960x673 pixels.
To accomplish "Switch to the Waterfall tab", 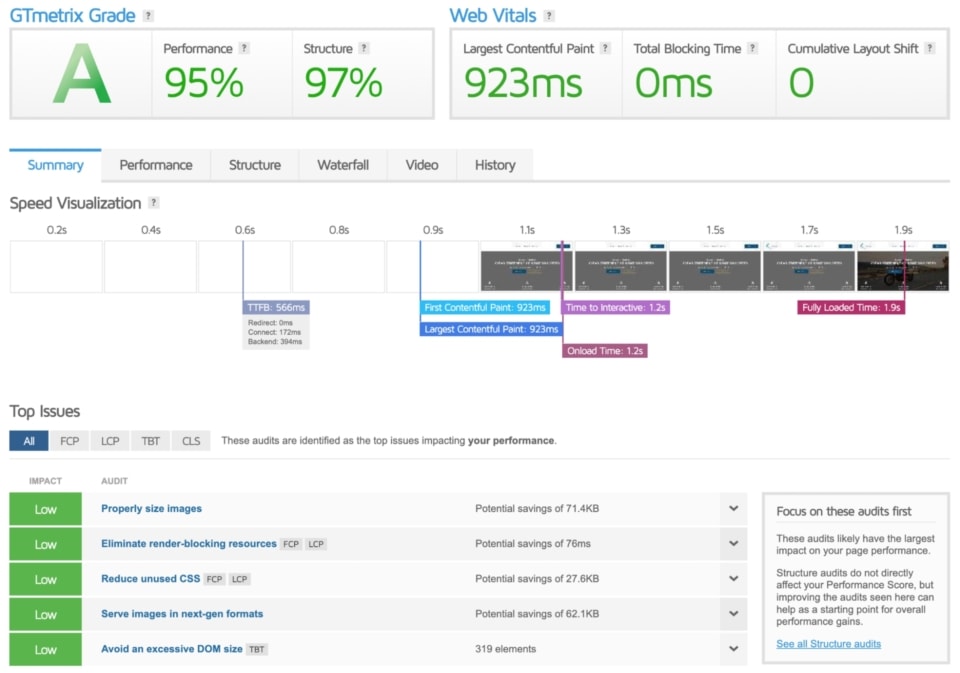I will pos(343,164).
